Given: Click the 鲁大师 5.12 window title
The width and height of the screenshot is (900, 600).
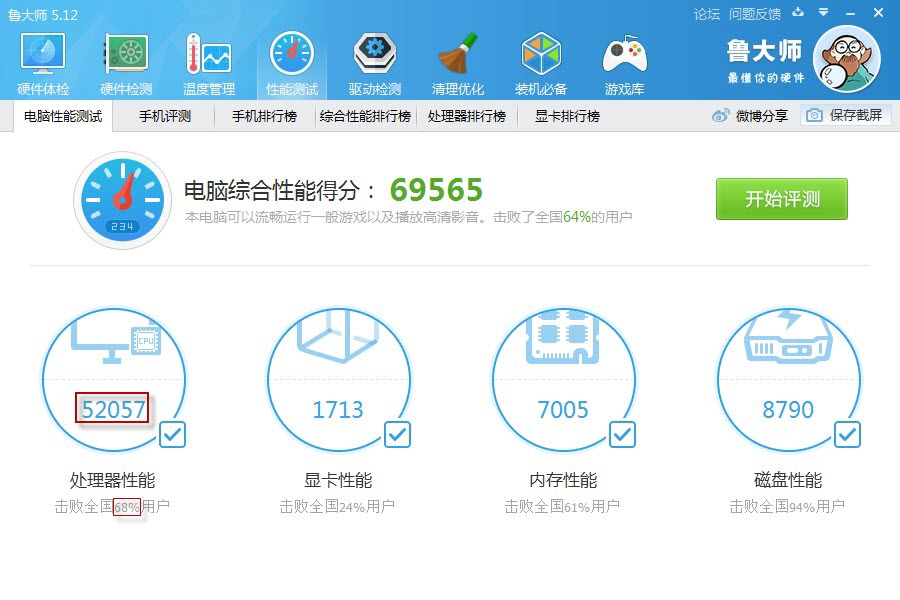Looking at the screenshot, I should click(43, 15).
